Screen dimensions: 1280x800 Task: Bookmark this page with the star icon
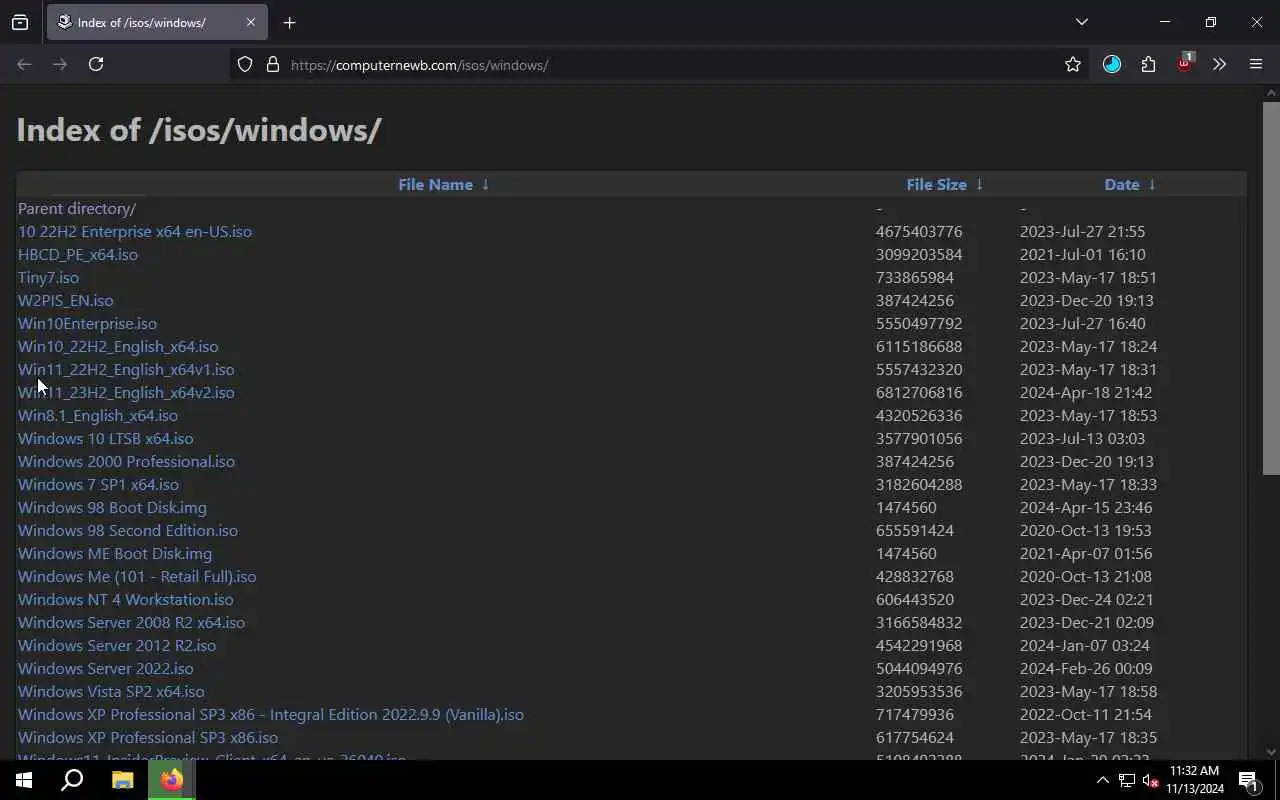[x=1073, y=64]
